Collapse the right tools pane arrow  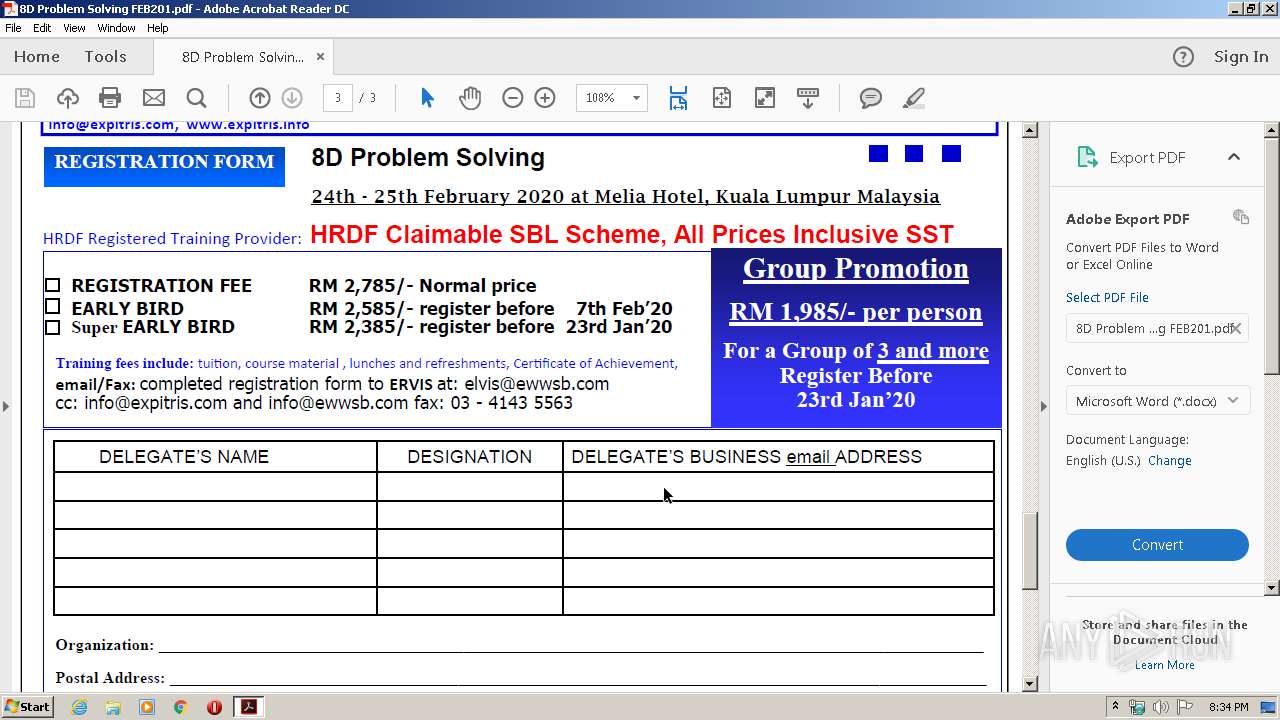(1044, 406)
